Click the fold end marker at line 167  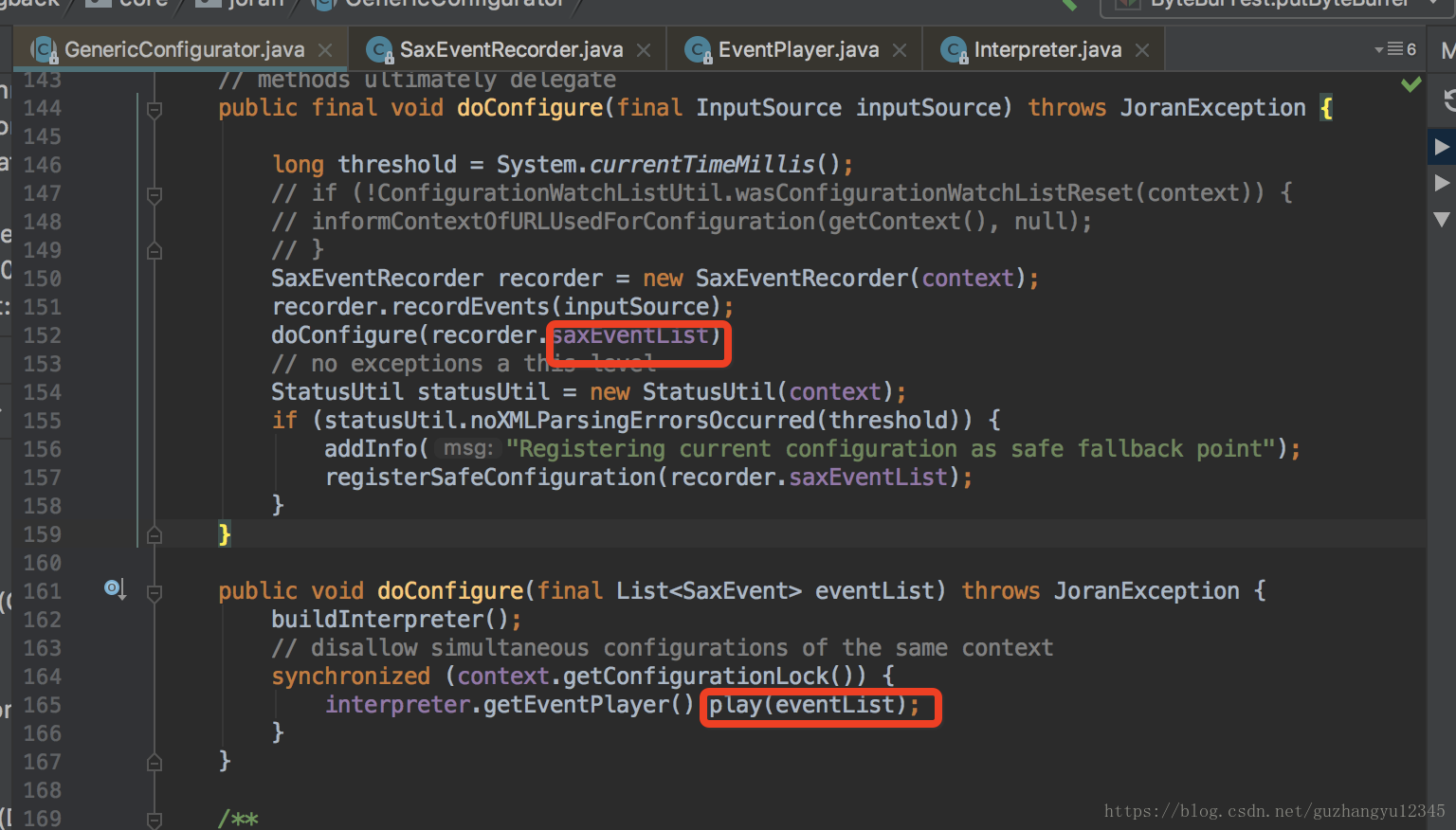tap(155, 763)
